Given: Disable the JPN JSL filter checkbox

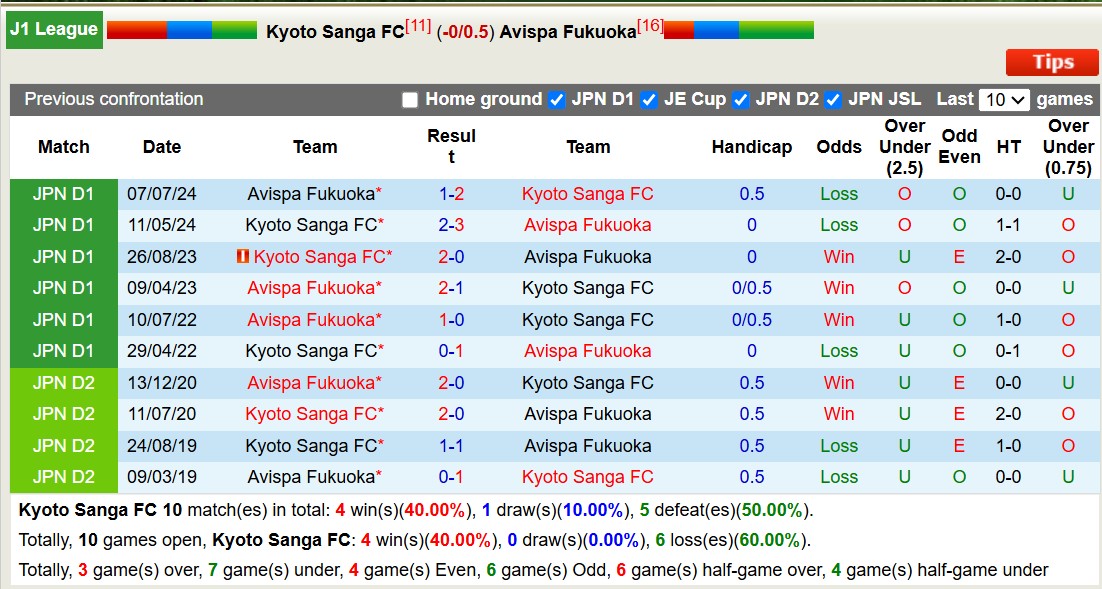Looking at the screenshot, I should 834,99.
